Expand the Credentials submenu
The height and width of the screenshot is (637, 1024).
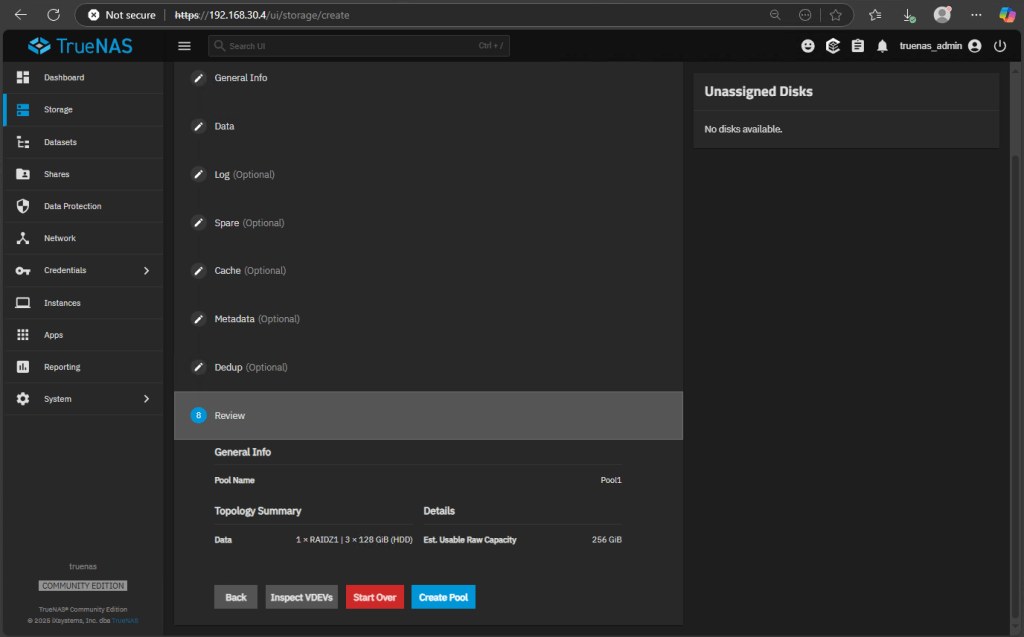146,271
